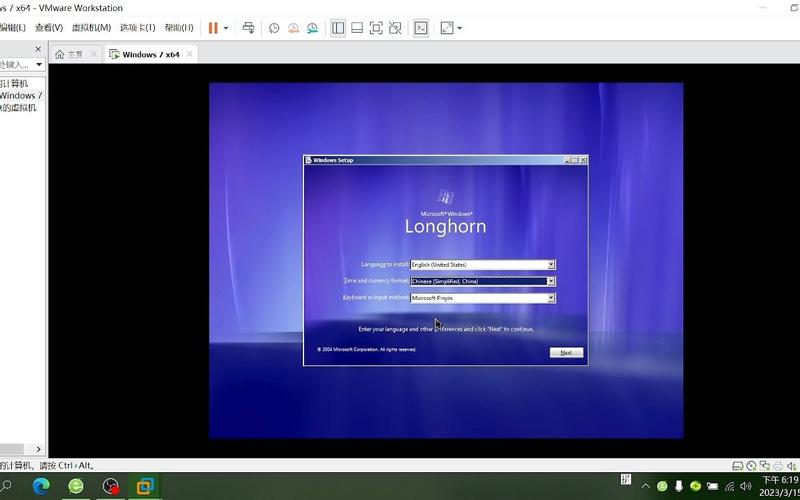Open the 虚拟机(M) menu
The image size is (800, 500).
91,28
